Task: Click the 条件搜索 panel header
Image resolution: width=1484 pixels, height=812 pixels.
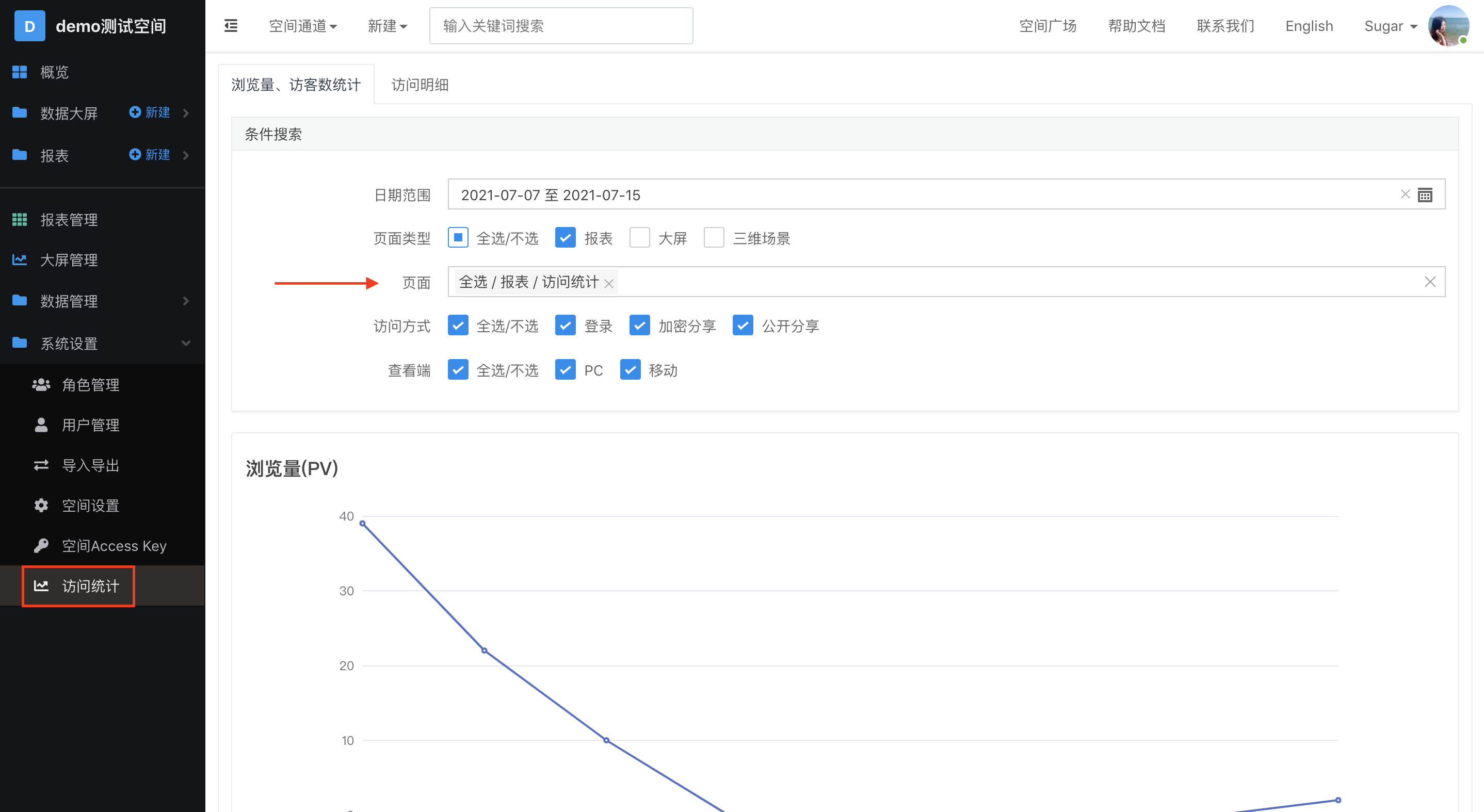Action: [x=845, y=134]
